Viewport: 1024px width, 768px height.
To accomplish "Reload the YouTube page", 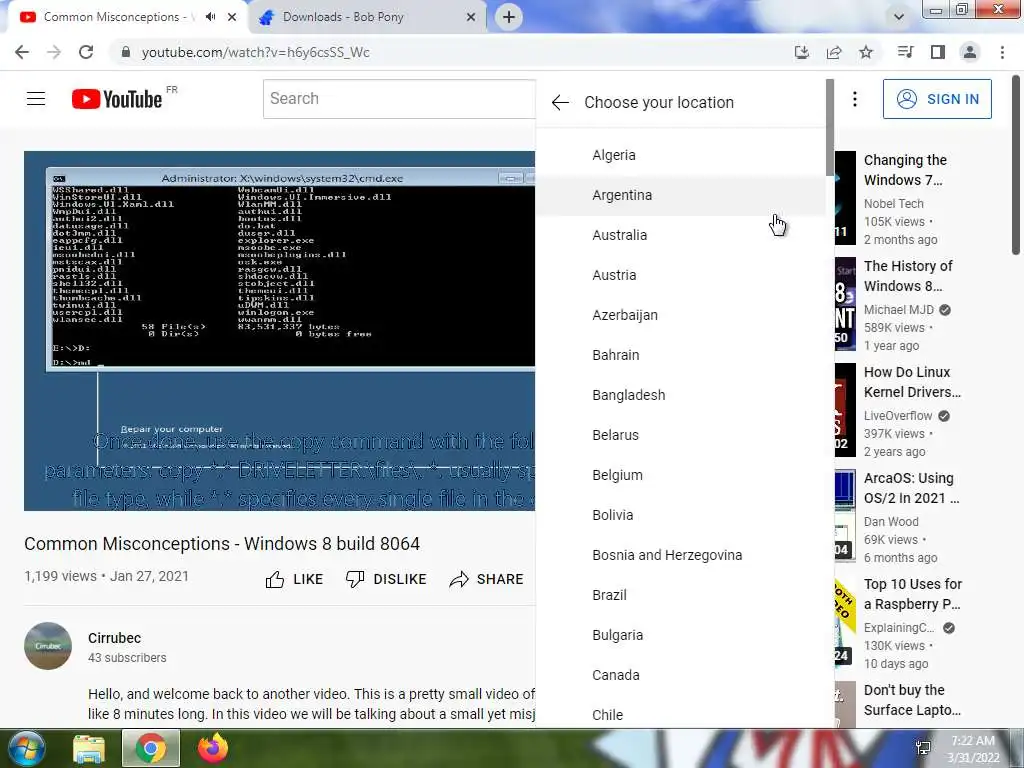I will [86, 52].
